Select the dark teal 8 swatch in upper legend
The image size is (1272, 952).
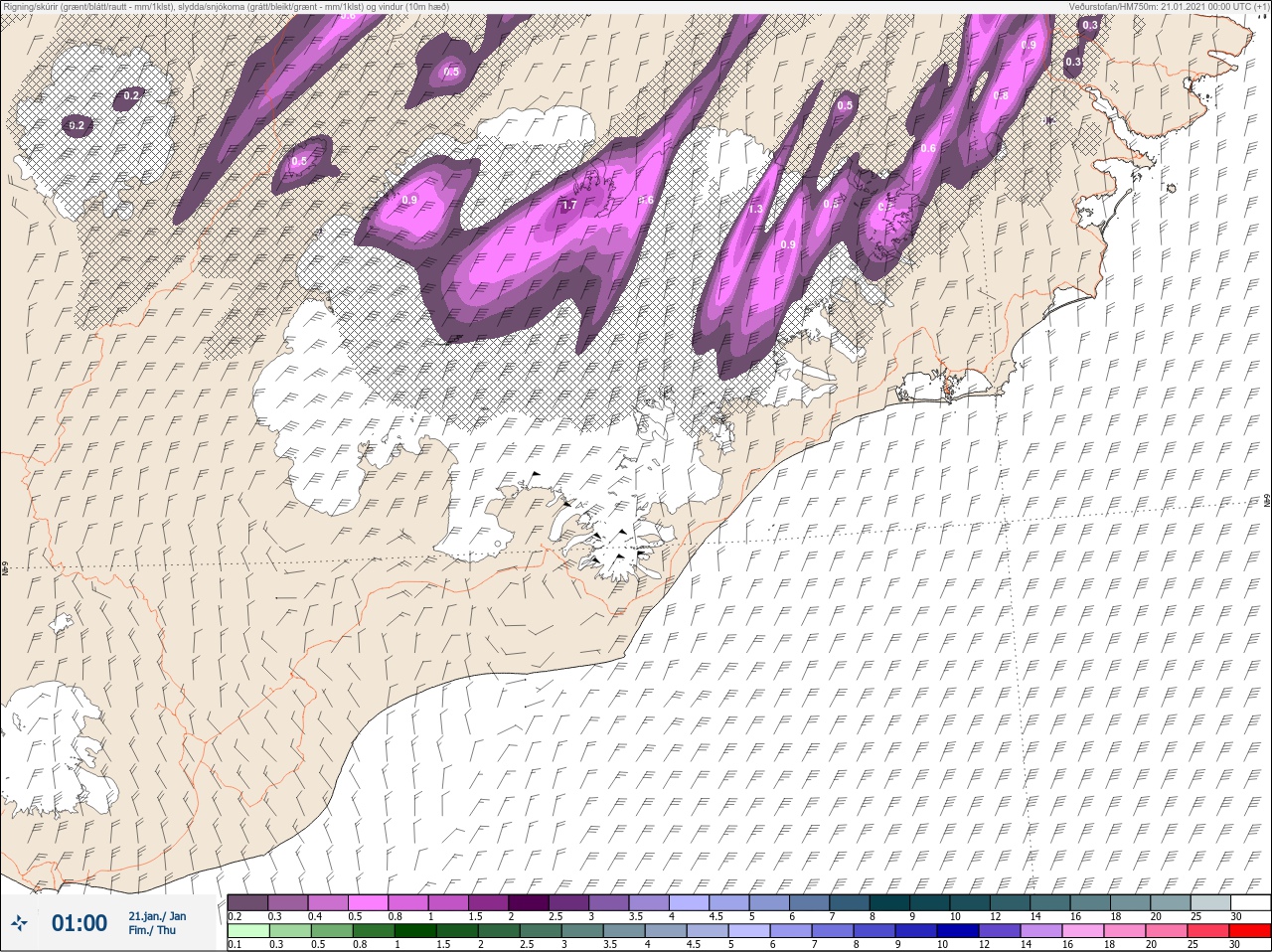click(889, 902)
